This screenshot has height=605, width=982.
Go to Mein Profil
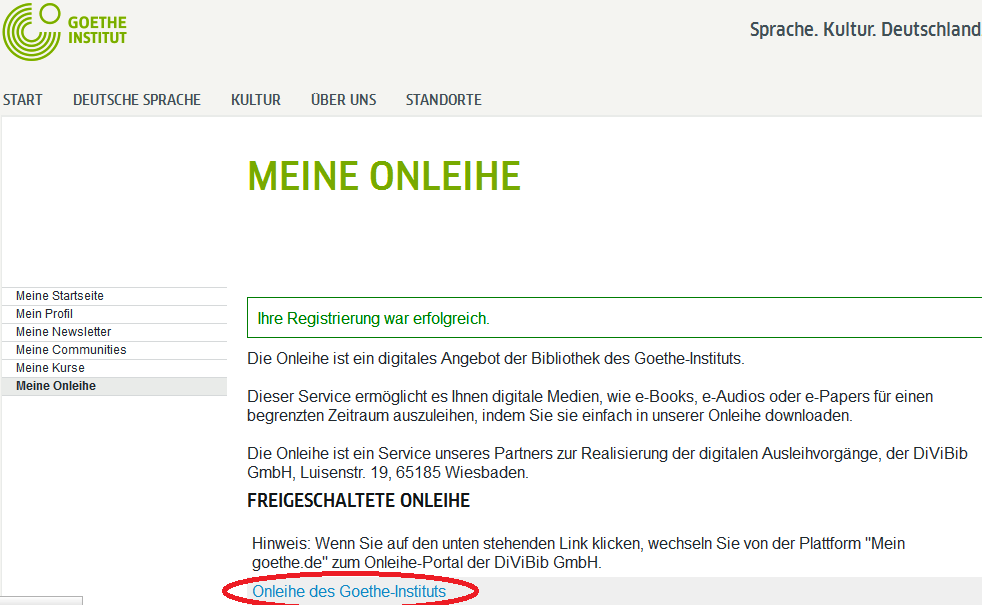[115, 314]
